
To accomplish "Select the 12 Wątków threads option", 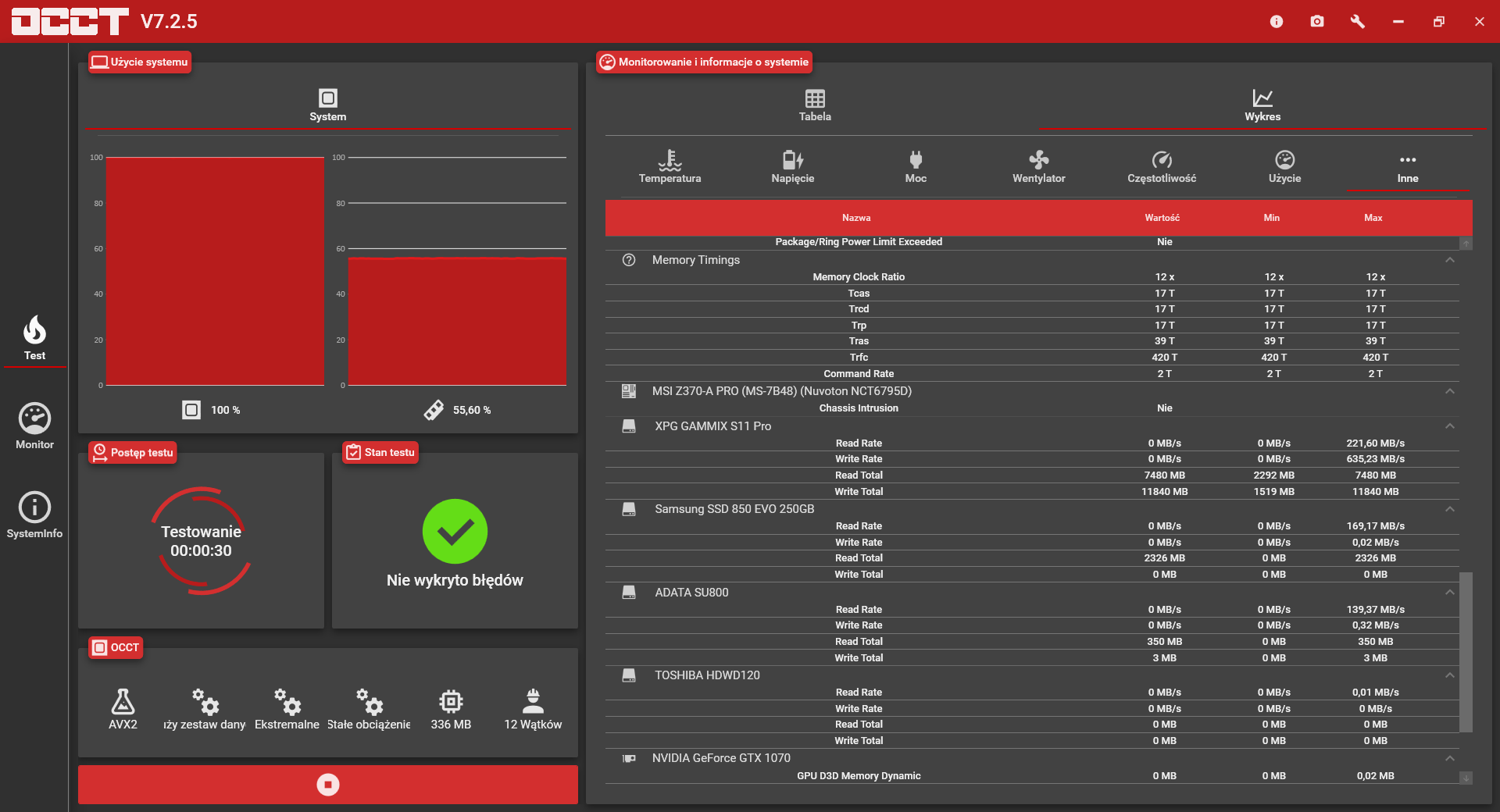I will click(533, 709).
